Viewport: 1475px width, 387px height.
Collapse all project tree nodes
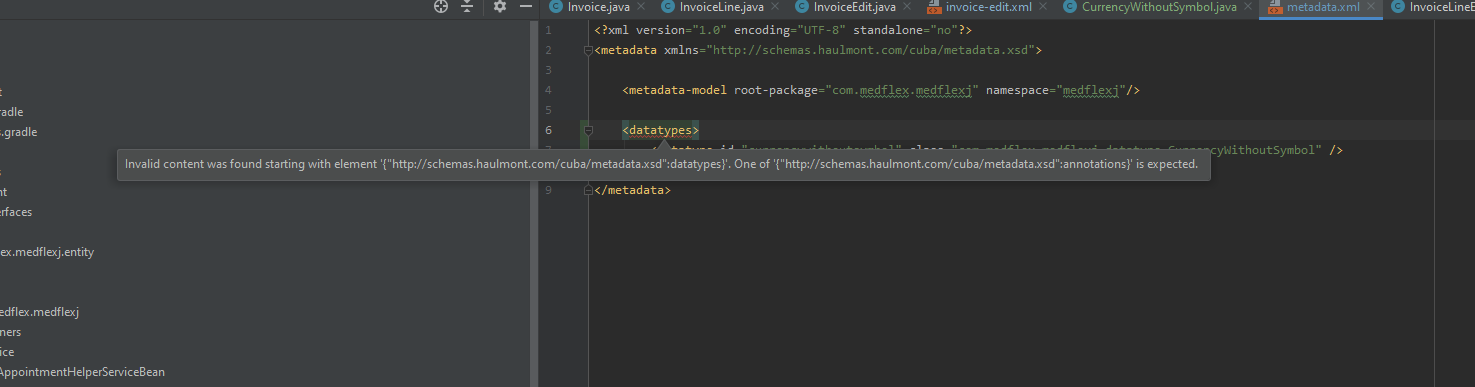pos(467,6)
